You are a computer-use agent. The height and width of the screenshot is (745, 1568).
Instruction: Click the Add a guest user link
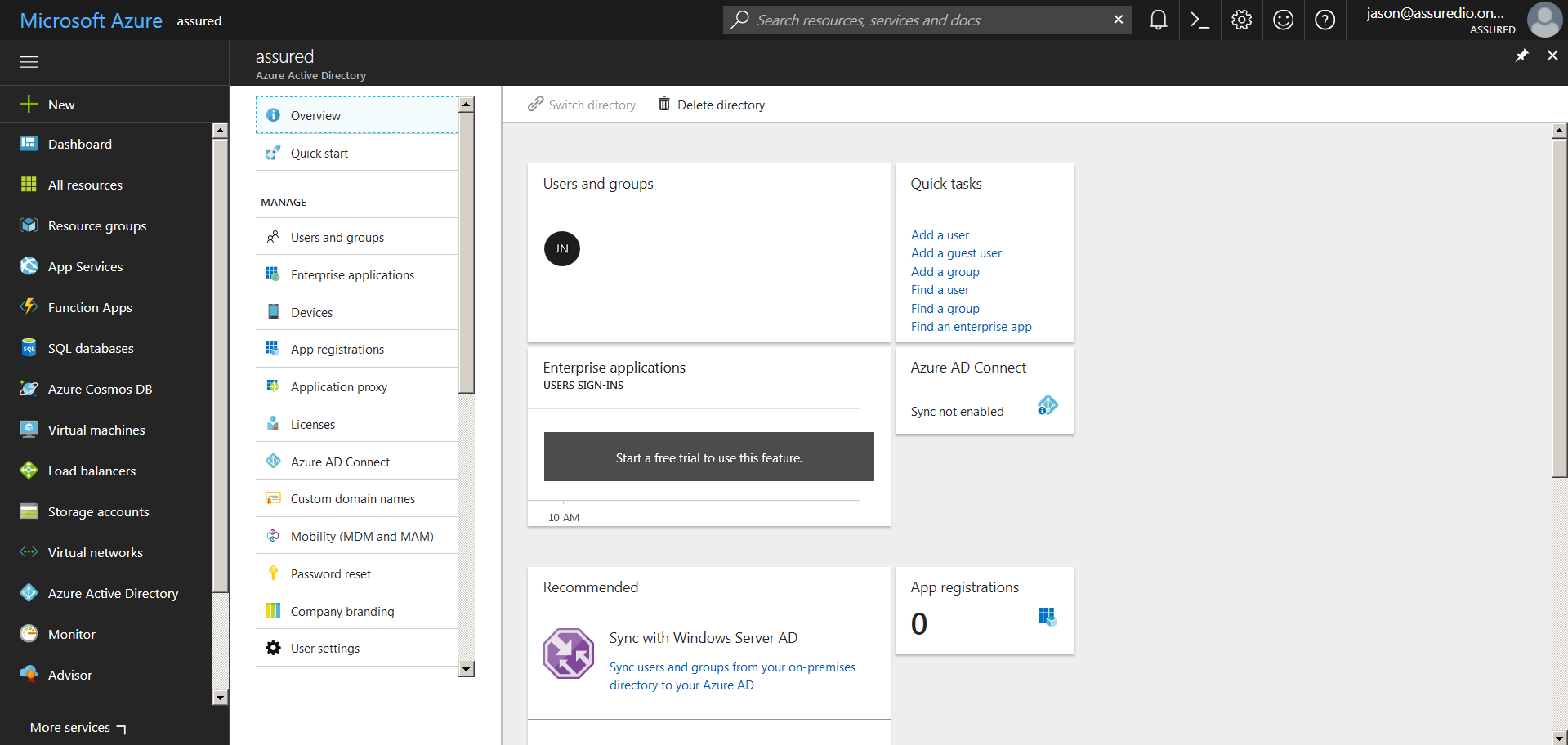(x=956, y=253)
